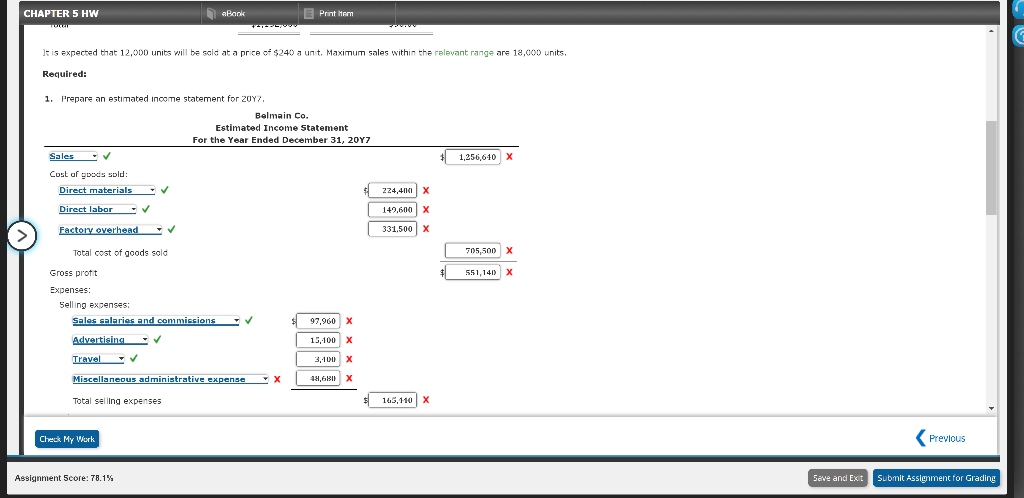Image resolution: width=1024 pixels, height=498 pixels.
Task: Click the scrollbar up arrow
Action: click(x=992, y=31)
